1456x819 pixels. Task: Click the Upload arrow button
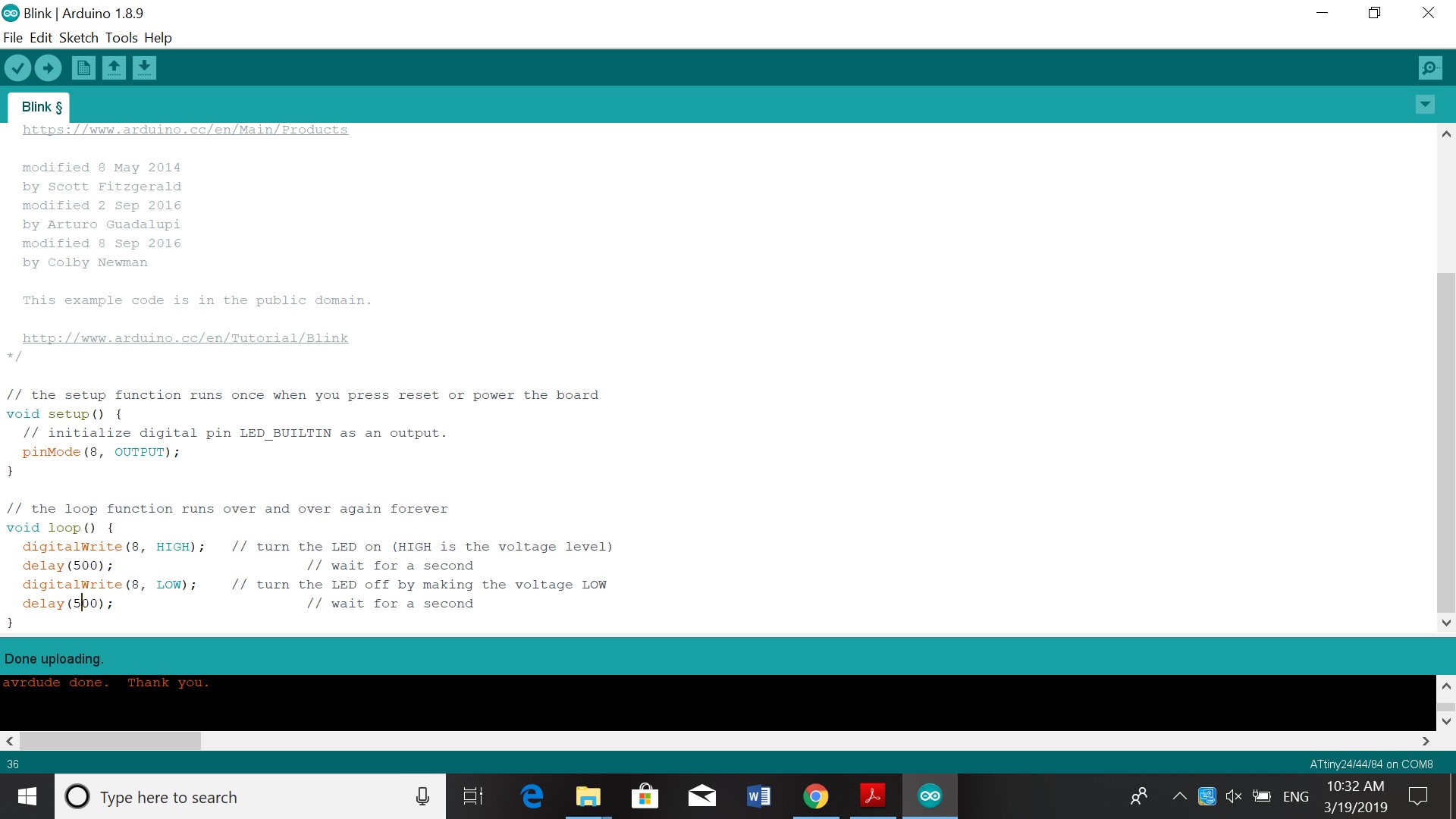click(48, 68)
